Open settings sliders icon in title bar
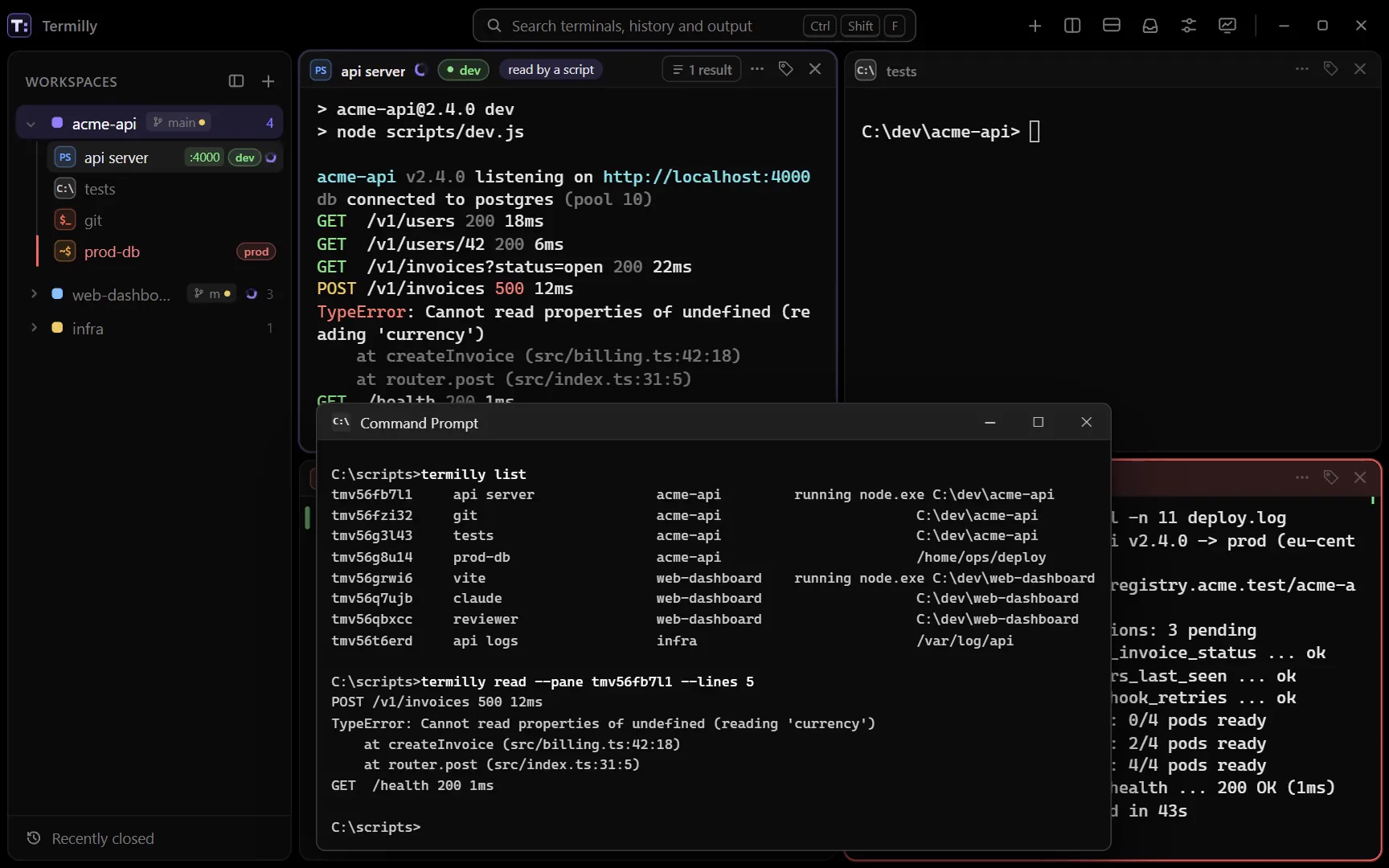This screenshot has width=1389, height=868. 1189,26
